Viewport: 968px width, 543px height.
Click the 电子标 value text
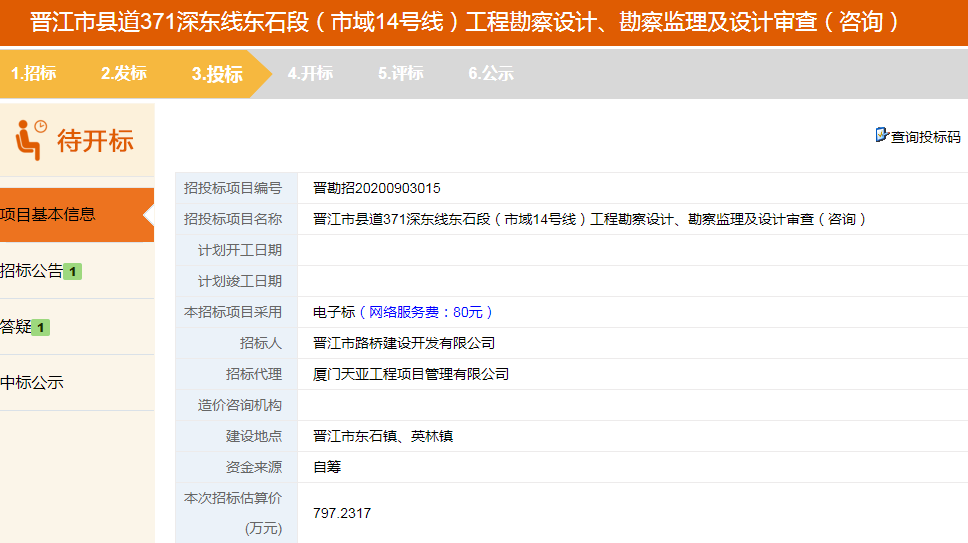334,312
